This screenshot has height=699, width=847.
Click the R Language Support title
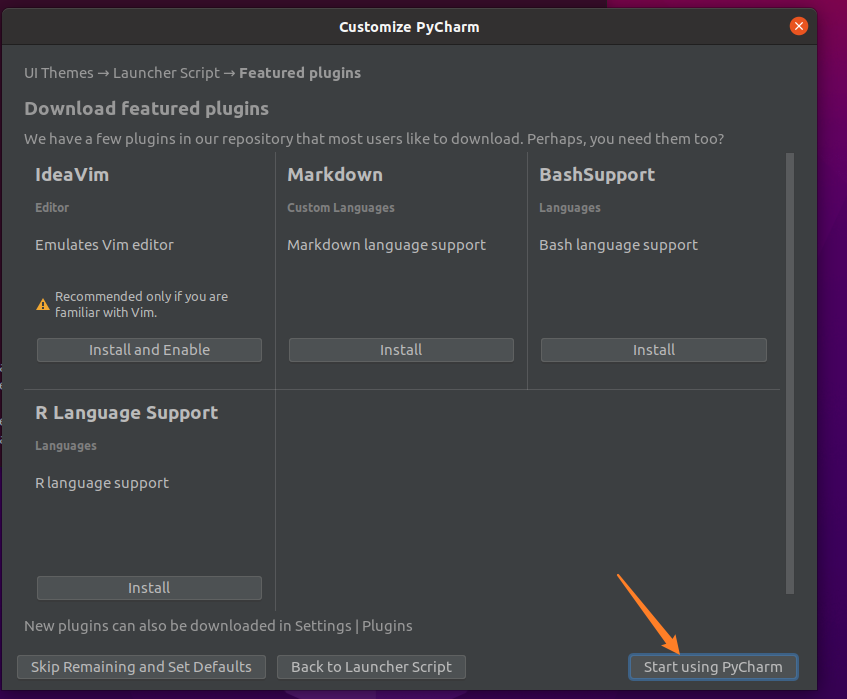coord(127,413)
